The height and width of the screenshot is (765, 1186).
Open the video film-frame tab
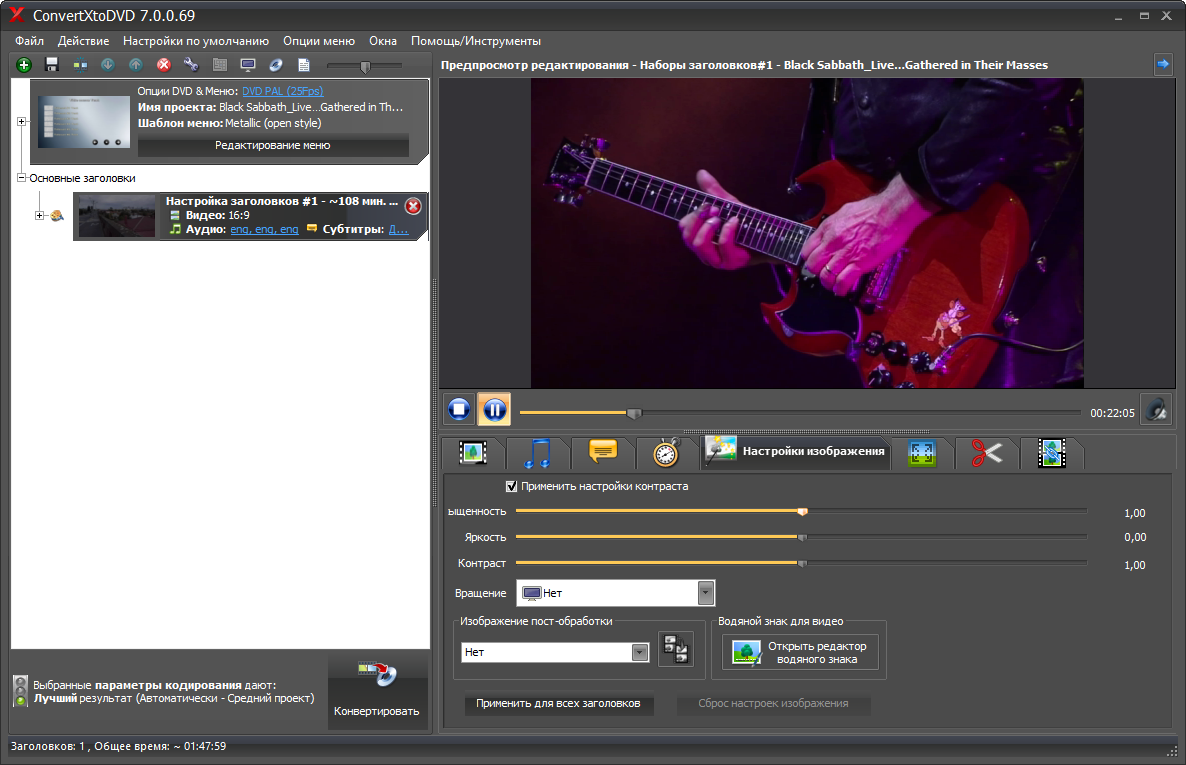tap(473, 453)
